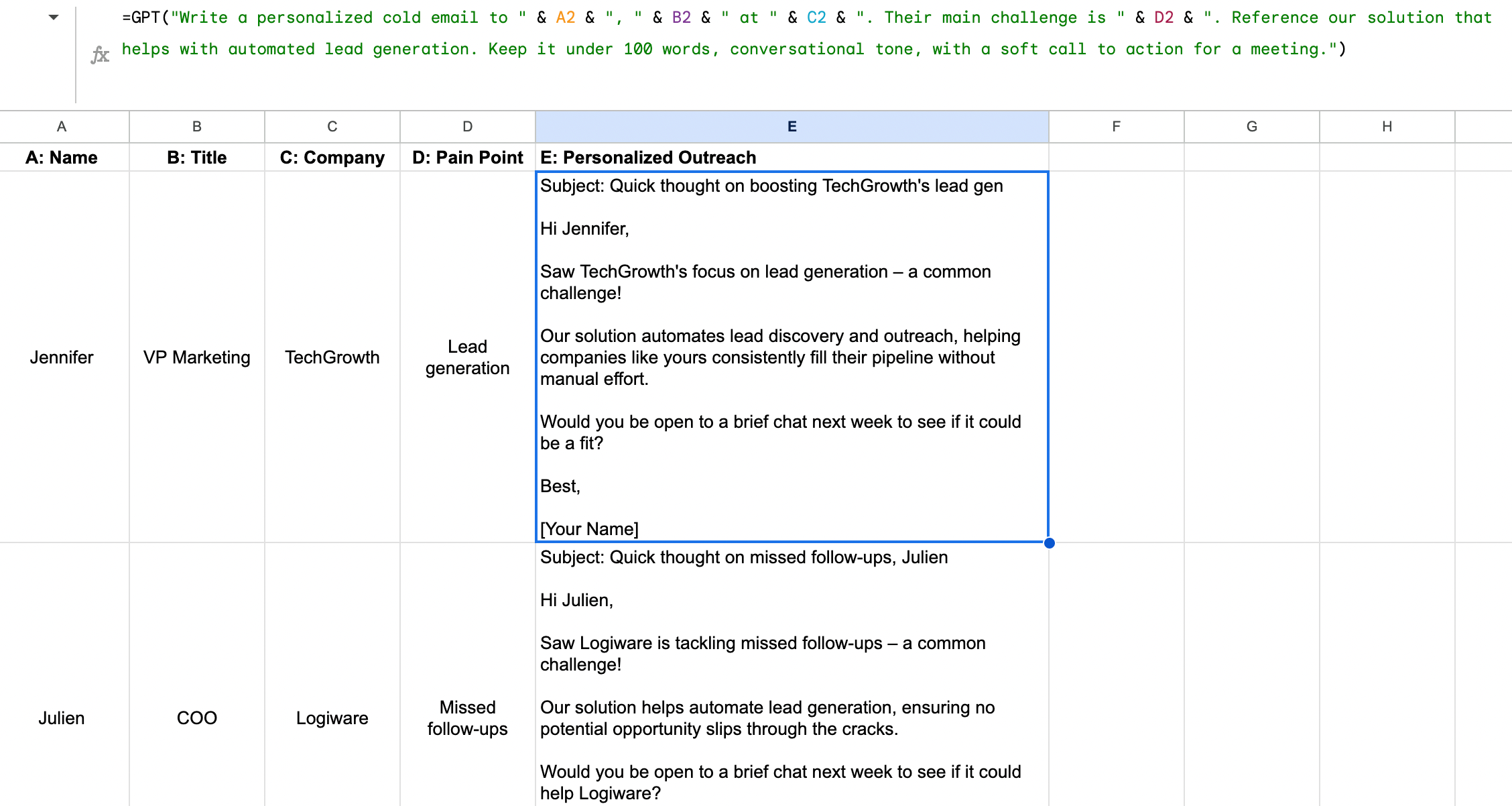Select highlighted column E header

(792, 127)
